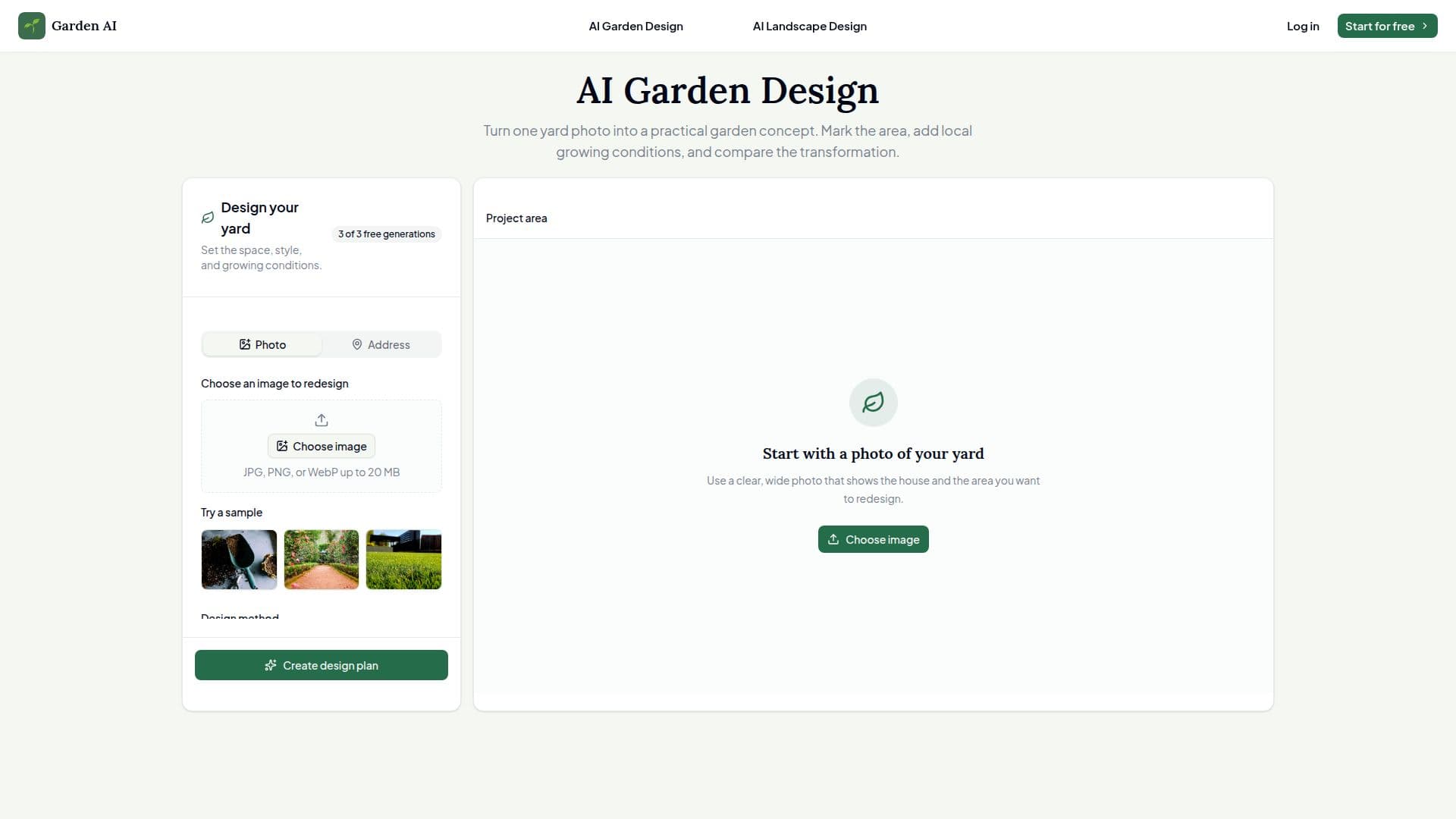Click the 3 of 3 free generations badge
Viewport: 1456px width, 819px height.
click(387, 234)
